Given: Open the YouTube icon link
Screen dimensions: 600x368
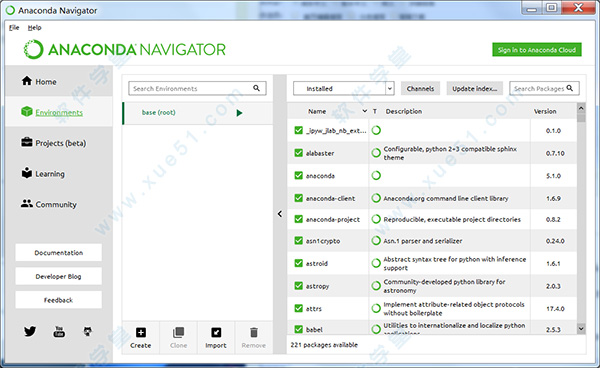Looking at the screenshot, I should pyautogui.click(x=59, y=331).
